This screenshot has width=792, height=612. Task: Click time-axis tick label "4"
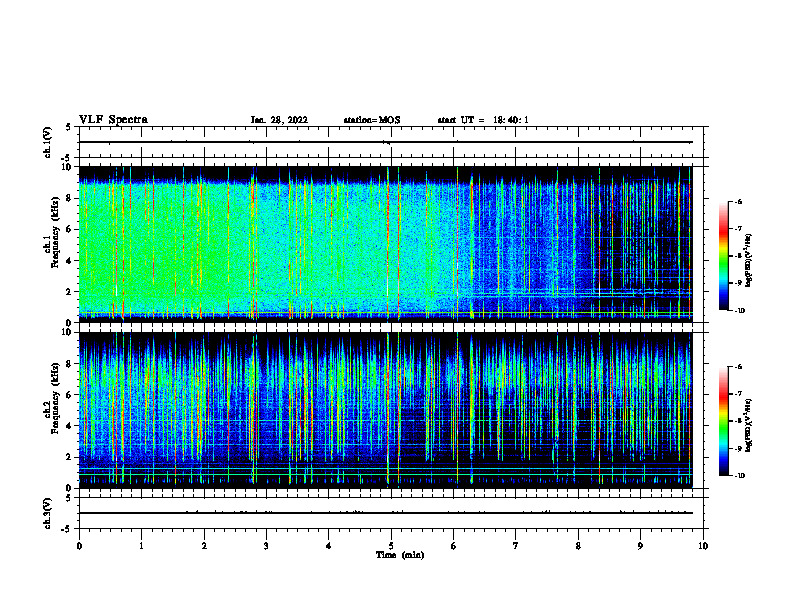pyautogui.click(x=329, y=546)
